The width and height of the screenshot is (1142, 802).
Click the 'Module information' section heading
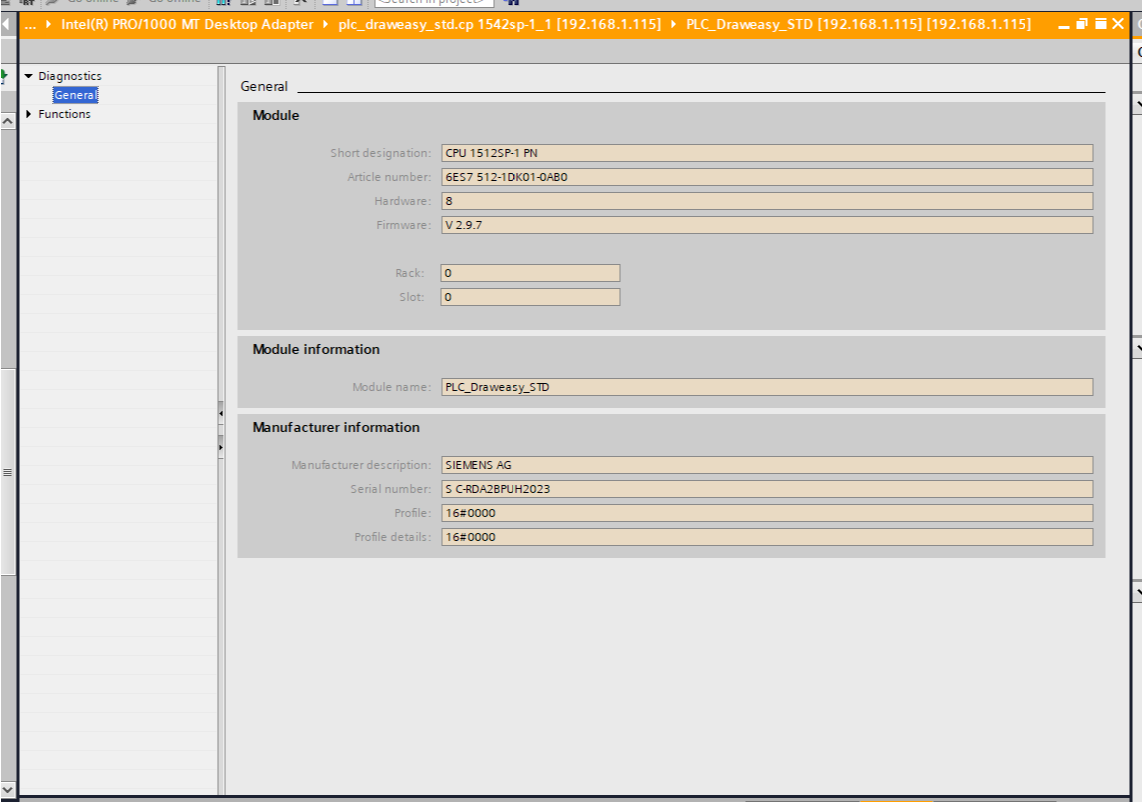tap(316, 349)
